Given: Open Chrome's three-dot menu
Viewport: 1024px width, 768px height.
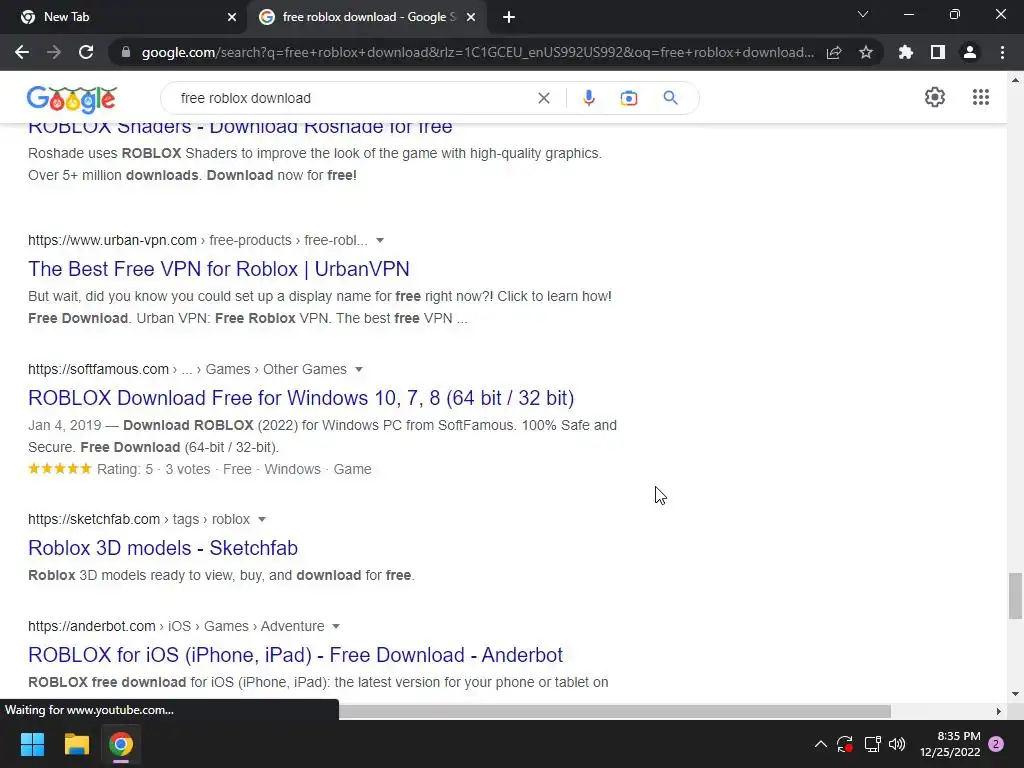Looking at the screenshot, I should (x=1002, y=52).
